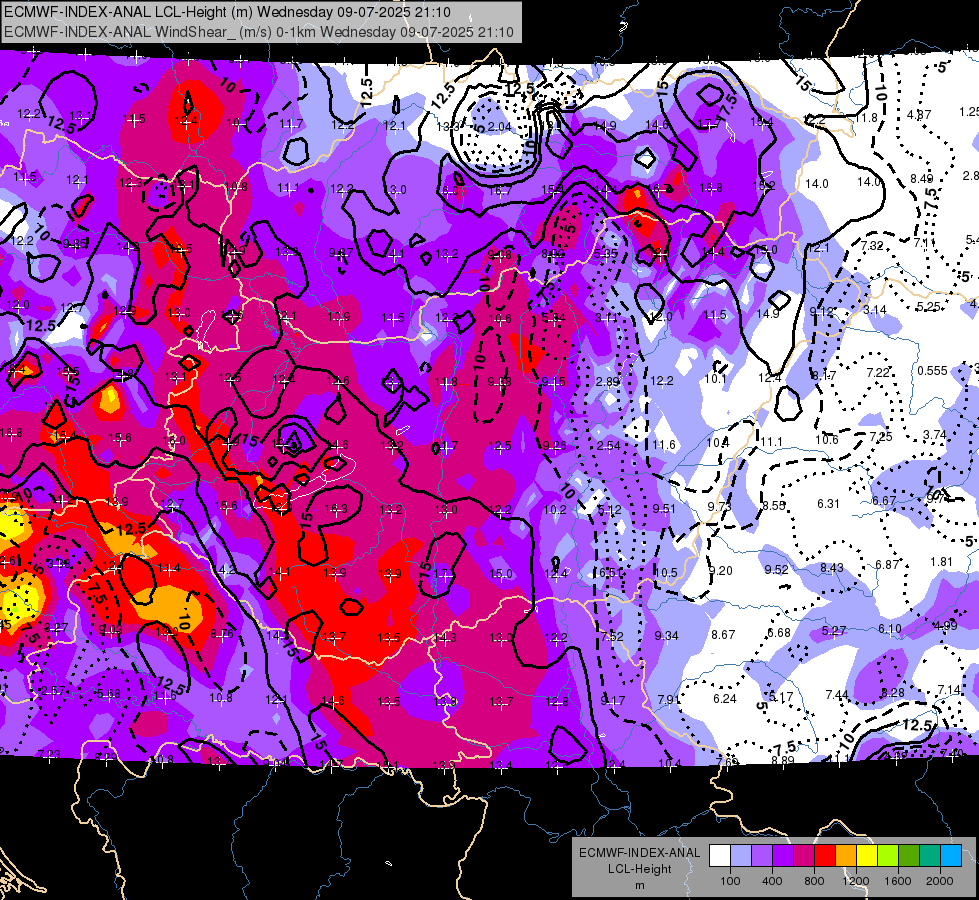Click the map value 3.74

pyautogui.click(x=935, y=435)
